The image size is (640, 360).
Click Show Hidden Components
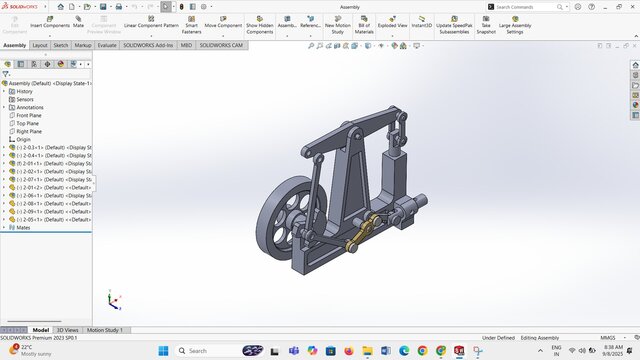[x=260, y=25]
